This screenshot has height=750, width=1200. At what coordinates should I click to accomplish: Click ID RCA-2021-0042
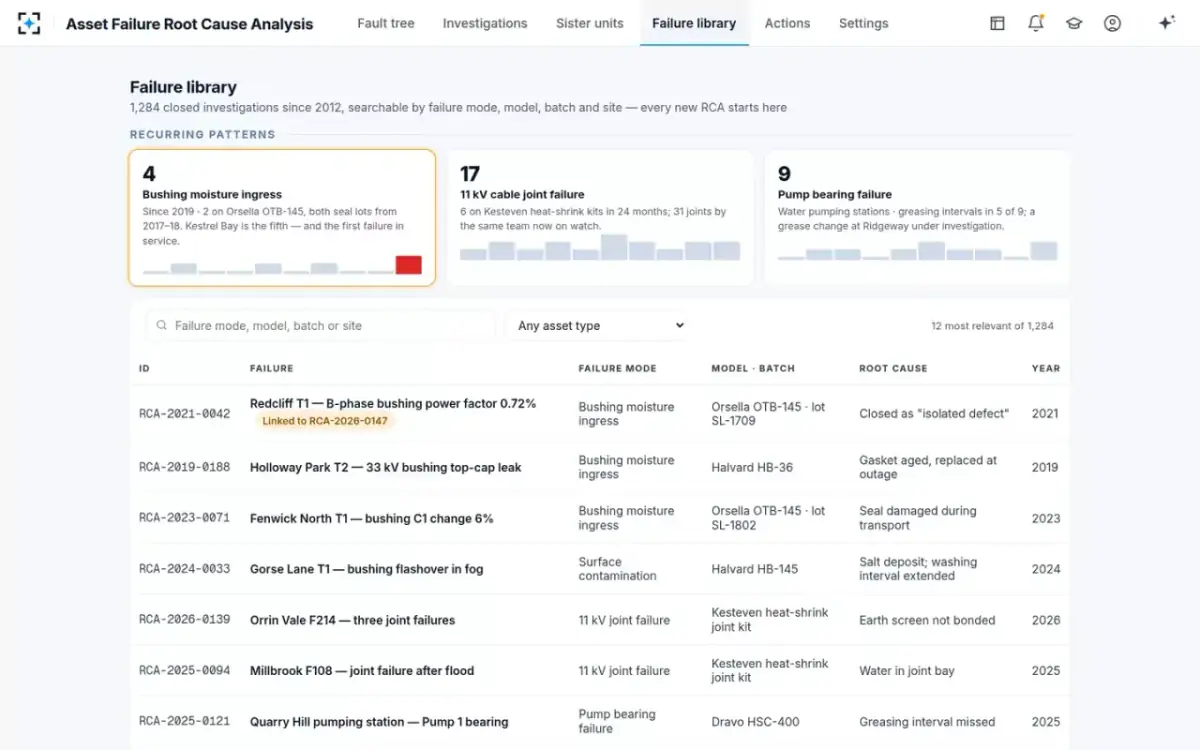pos(184,414)
